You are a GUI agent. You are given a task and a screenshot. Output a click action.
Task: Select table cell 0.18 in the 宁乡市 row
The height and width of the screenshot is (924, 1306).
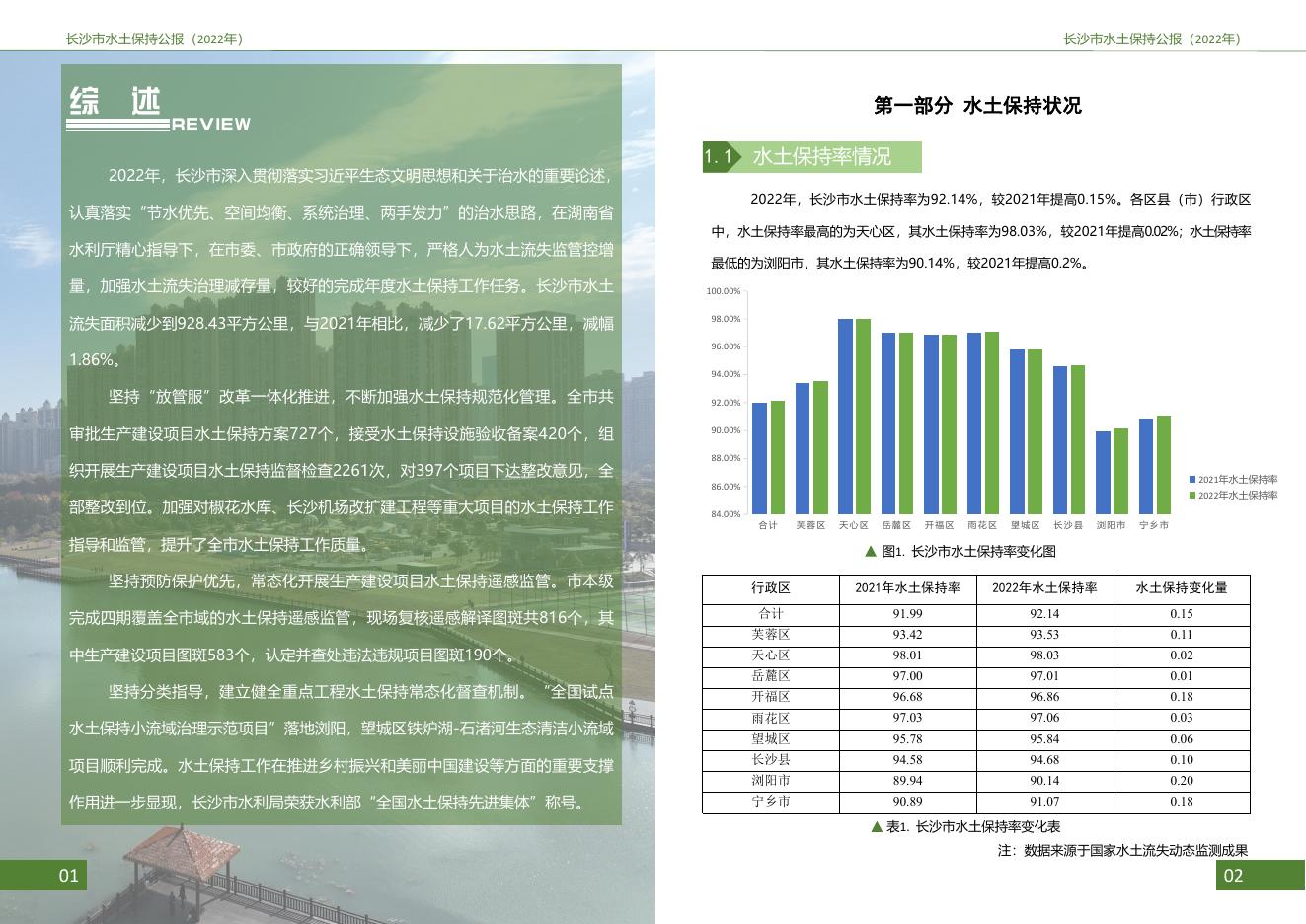(x=1182, y=802)
